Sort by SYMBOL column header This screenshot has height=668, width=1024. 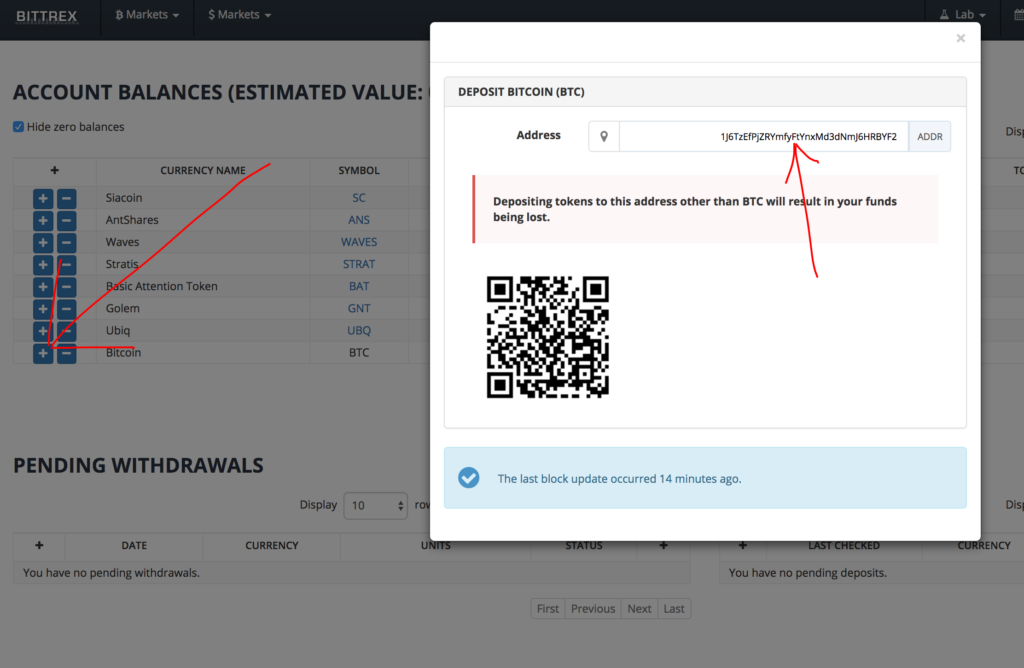(359, 170)
